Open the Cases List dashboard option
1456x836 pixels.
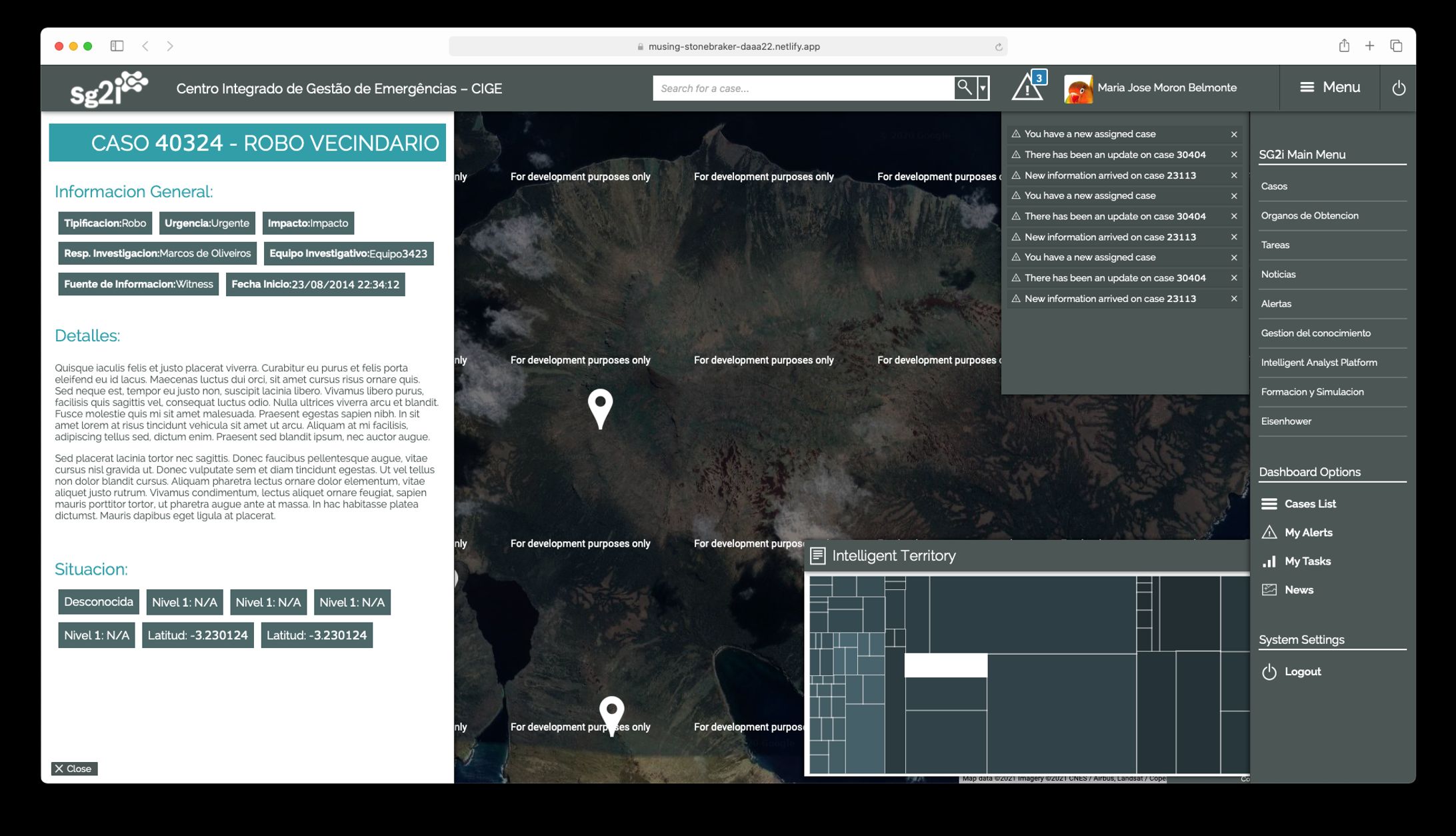(x=1309, y=504)
